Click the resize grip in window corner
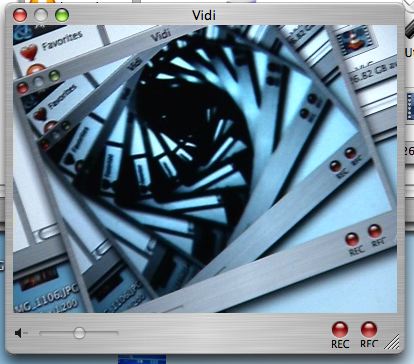The width and height of the screenshot is (414, 364). point(392,342)
